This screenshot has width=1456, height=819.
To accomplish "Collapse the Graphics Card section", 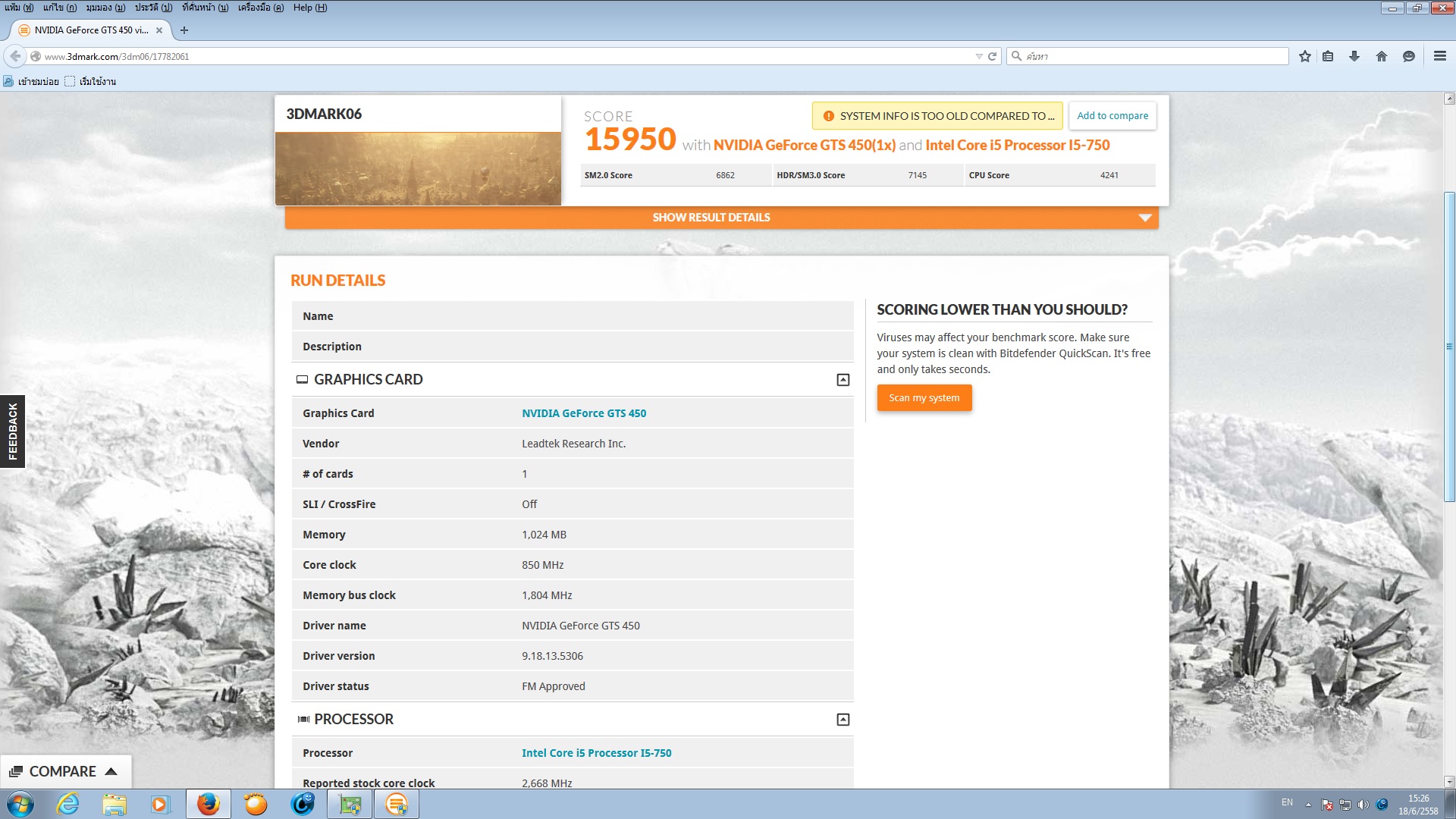I will click(x=843, y=380).
